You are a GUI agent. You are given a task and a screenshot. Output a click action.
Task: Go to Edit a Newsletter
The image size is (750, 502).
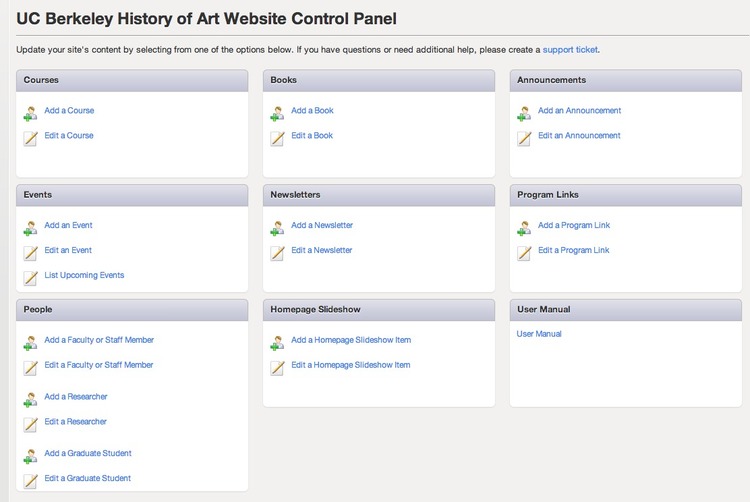pos(321,250)
